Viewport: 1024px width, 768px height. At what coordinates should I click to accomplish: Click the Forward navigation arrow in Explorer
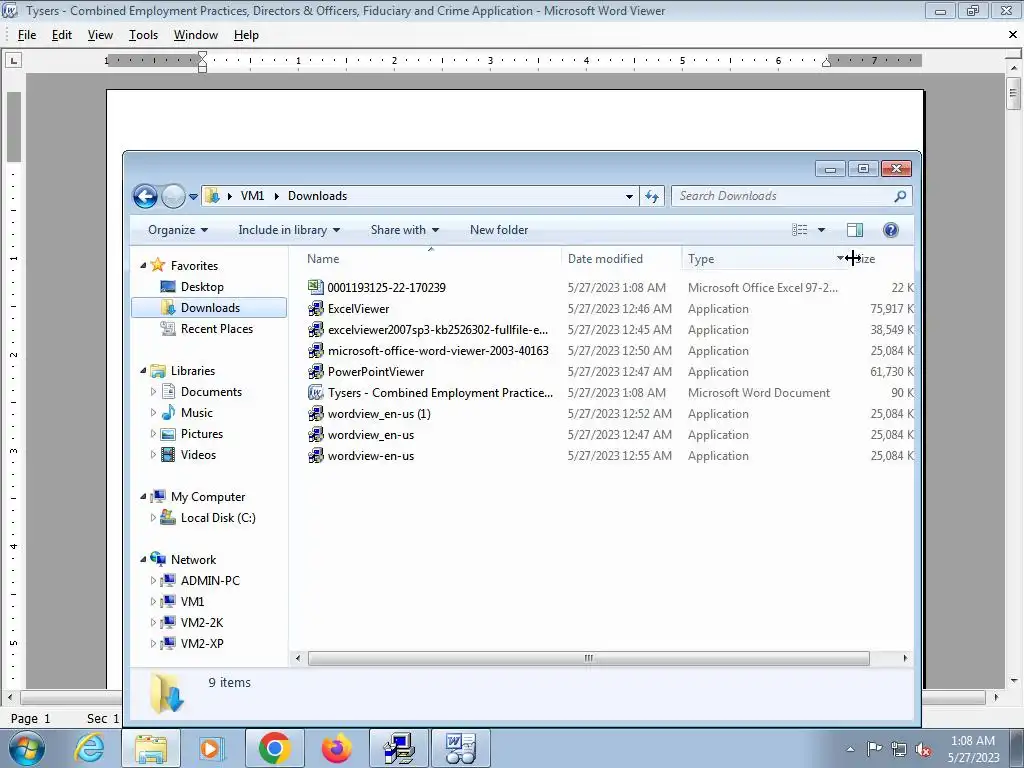[173, 196]
